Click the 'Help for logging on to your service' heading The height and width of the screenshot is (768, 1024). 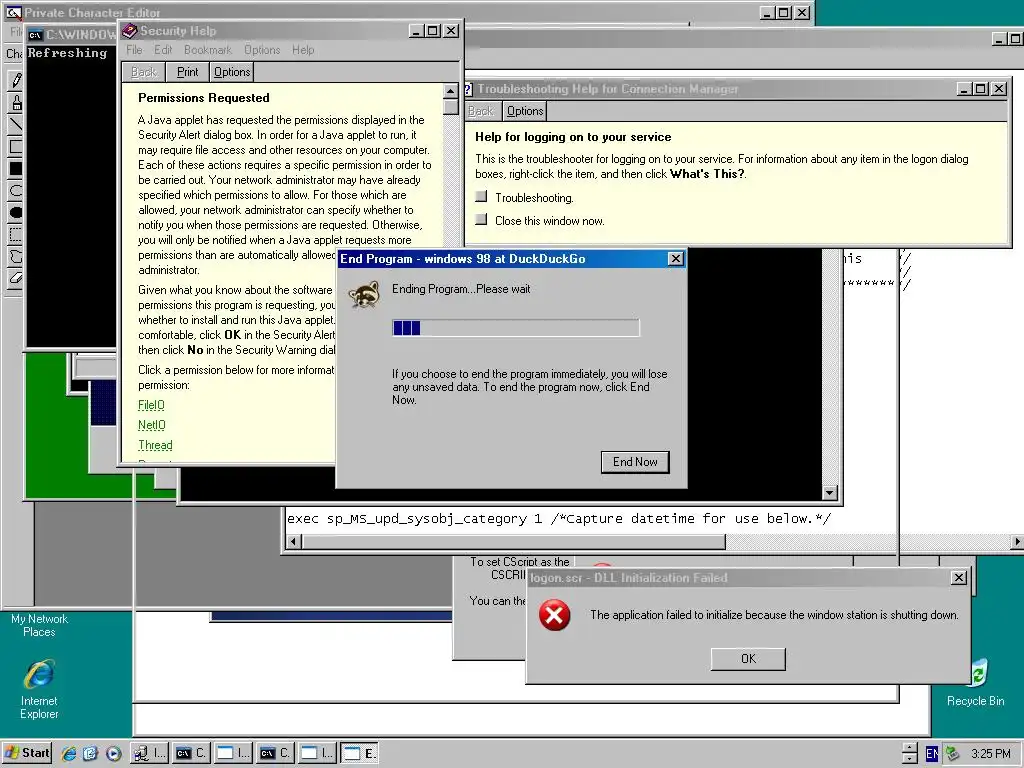573,136
